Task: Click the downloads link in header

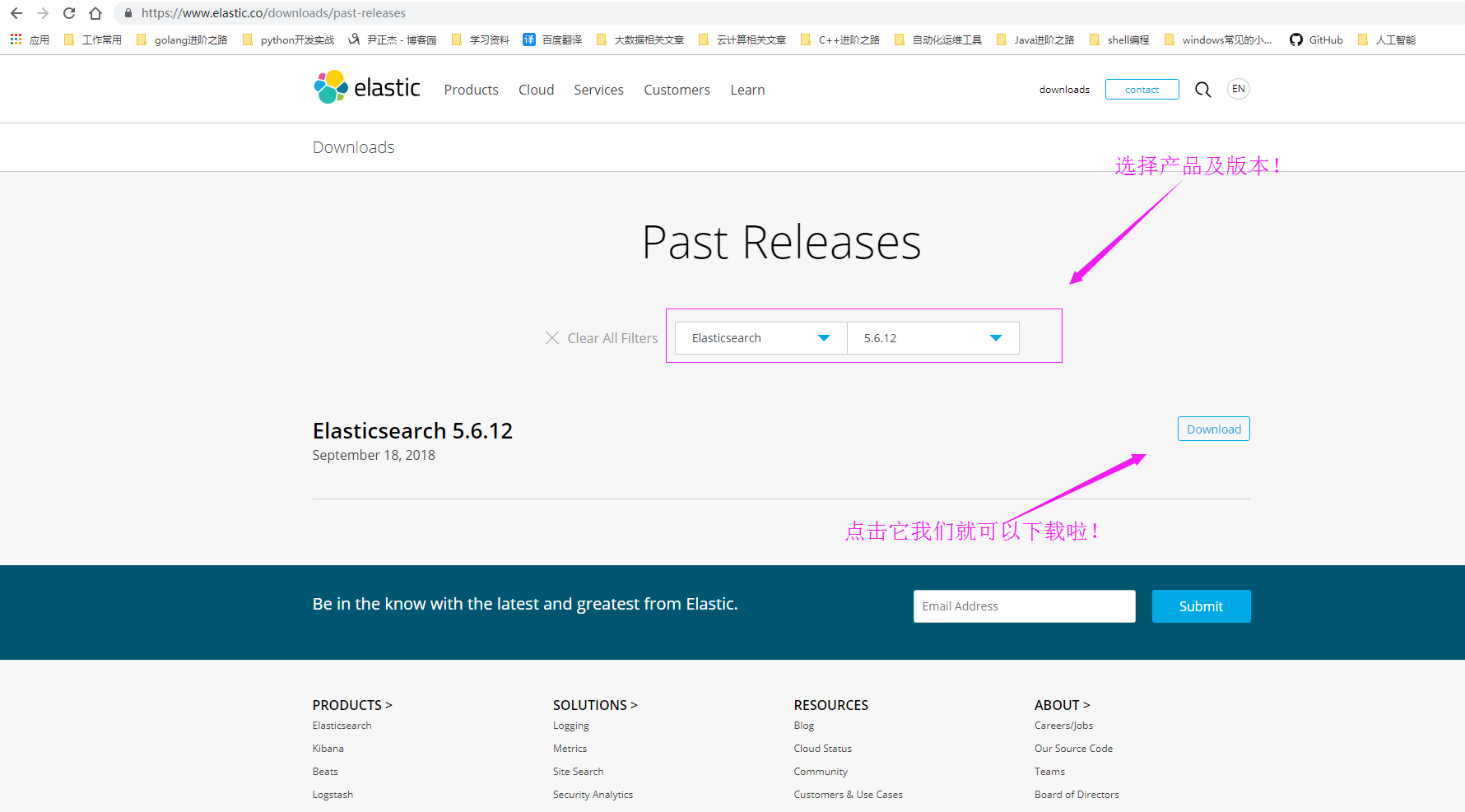Action: click(x=1064, y=90)
